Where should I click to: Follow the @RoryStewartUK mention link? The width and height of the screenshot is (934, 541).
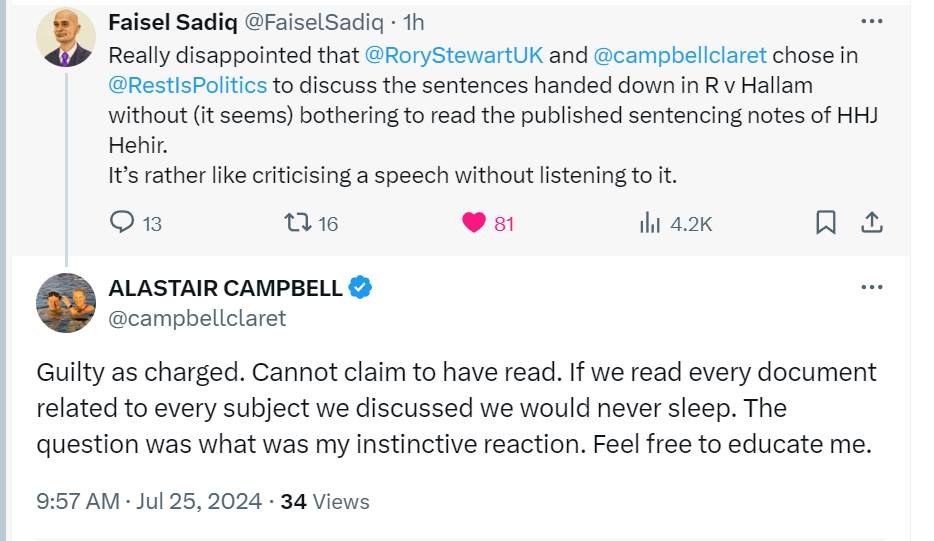(453, 55)
